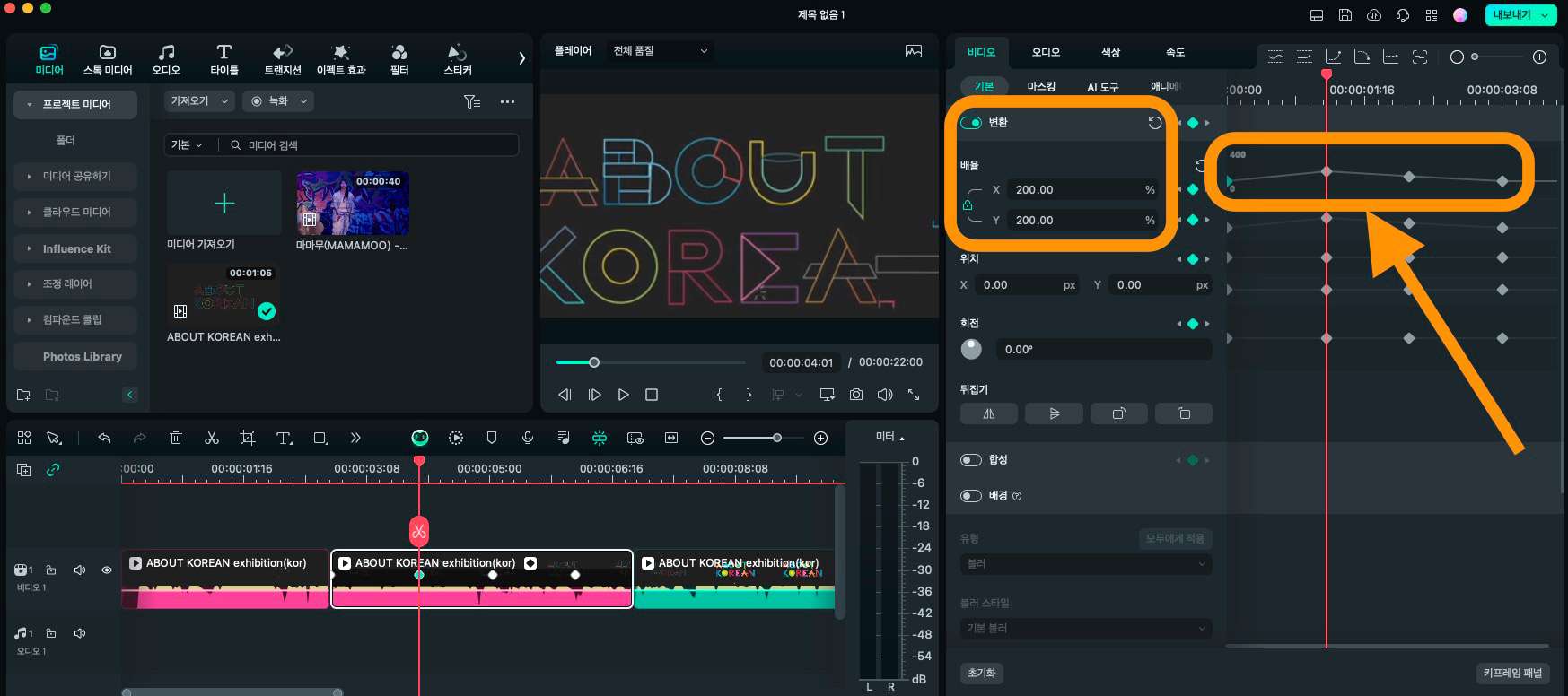Open the Titles tab
Screen dimensions: 1568x696
tap(224, 60)
